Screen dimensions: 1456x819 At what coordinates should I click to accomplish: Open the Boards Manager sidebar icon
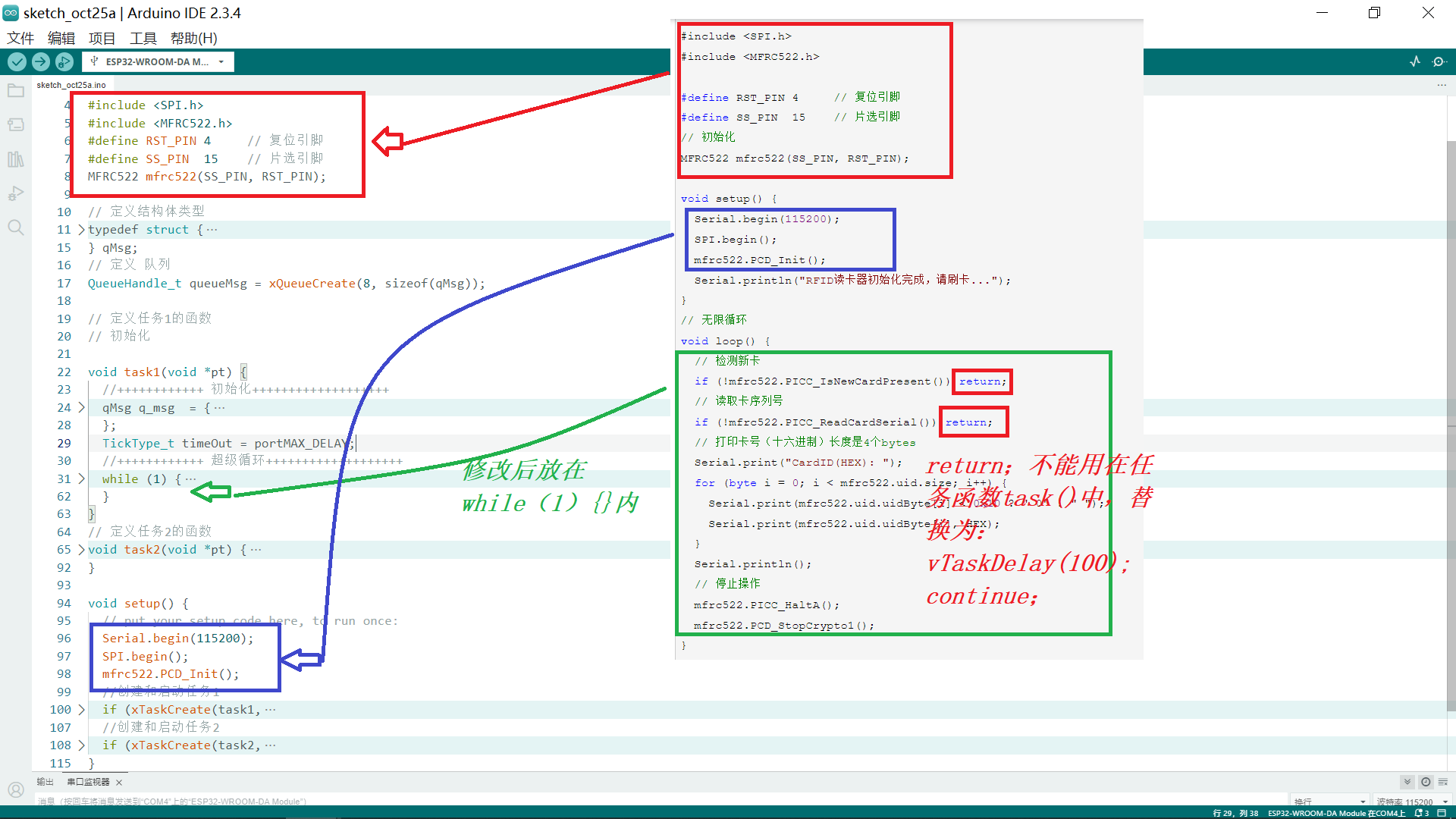click(16, 125)
